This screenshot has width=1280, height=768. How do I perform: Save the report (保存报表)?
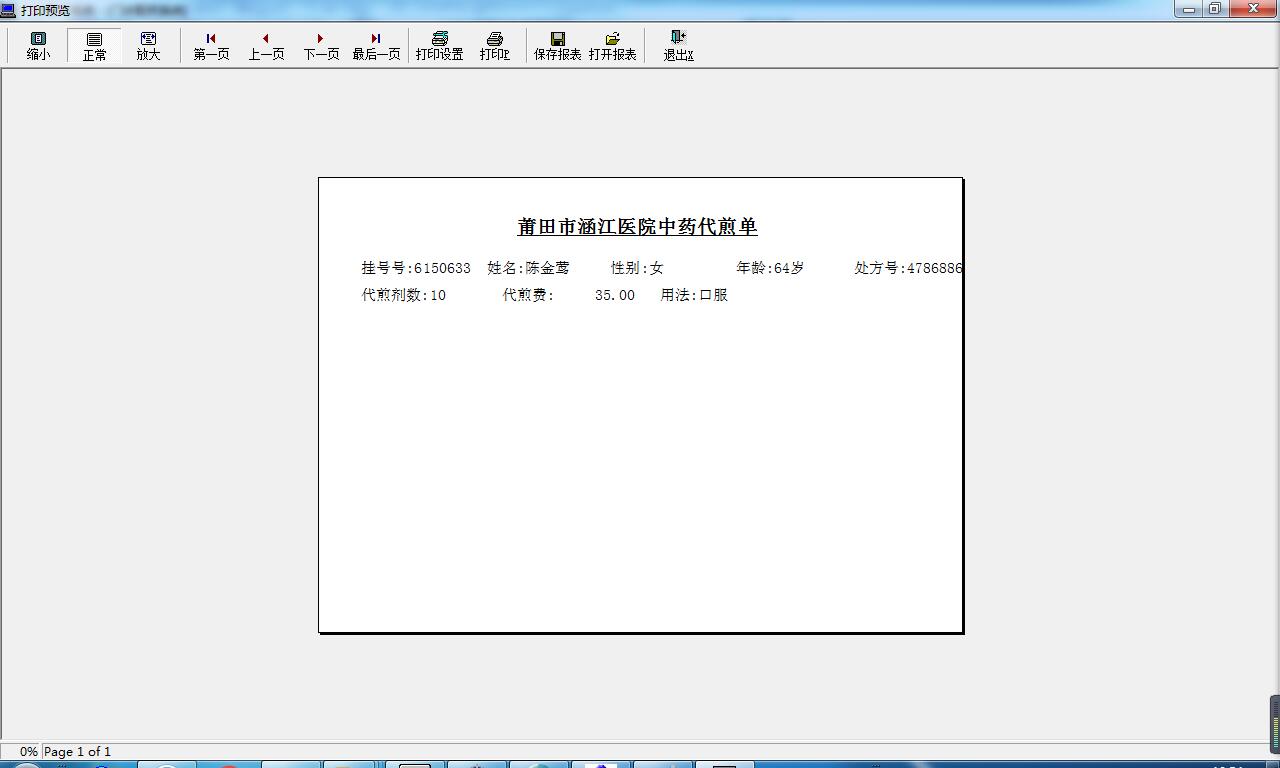pos(558,46)
